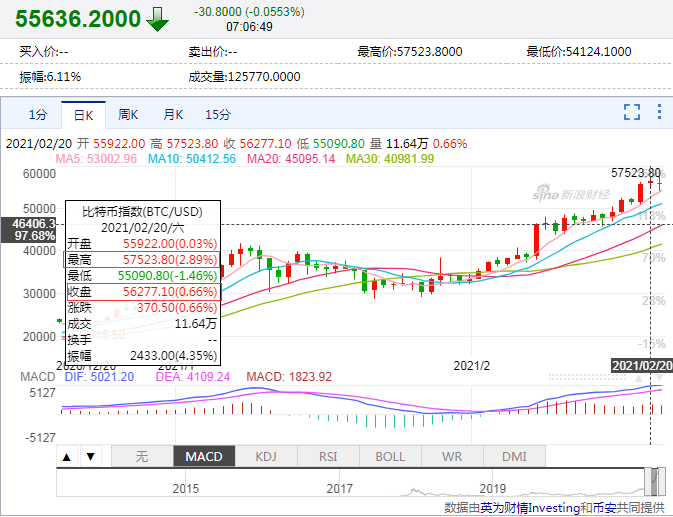This screenshot has width=673, height=517.
Task: Enable the KDJ indicator
Action: click(266, 456)
